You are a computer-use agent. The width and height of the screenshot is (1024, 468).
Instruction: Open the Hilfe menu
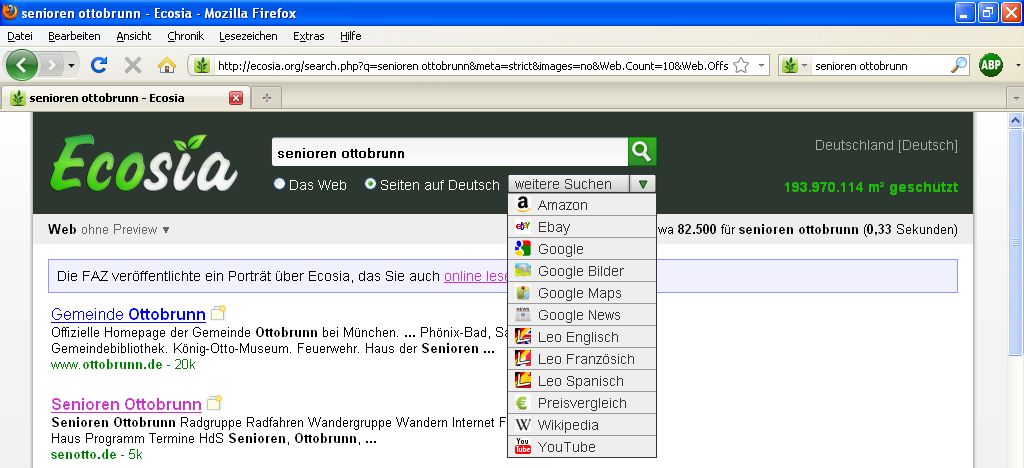point(351,36)
